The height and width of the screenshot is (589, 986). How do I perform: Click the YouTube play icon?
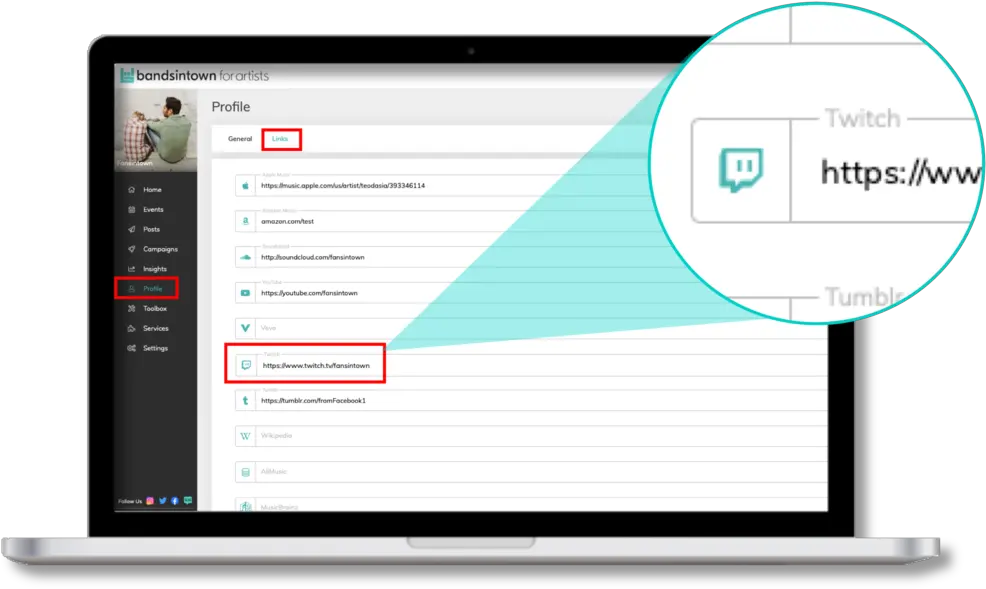pos(246,293)
